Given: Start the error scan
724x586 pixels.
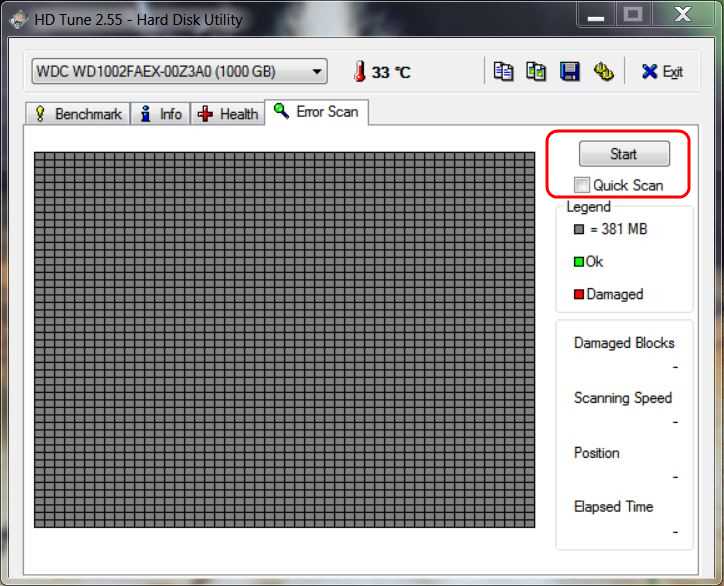Looking at the screenshot, I should [x=624, y=154].
